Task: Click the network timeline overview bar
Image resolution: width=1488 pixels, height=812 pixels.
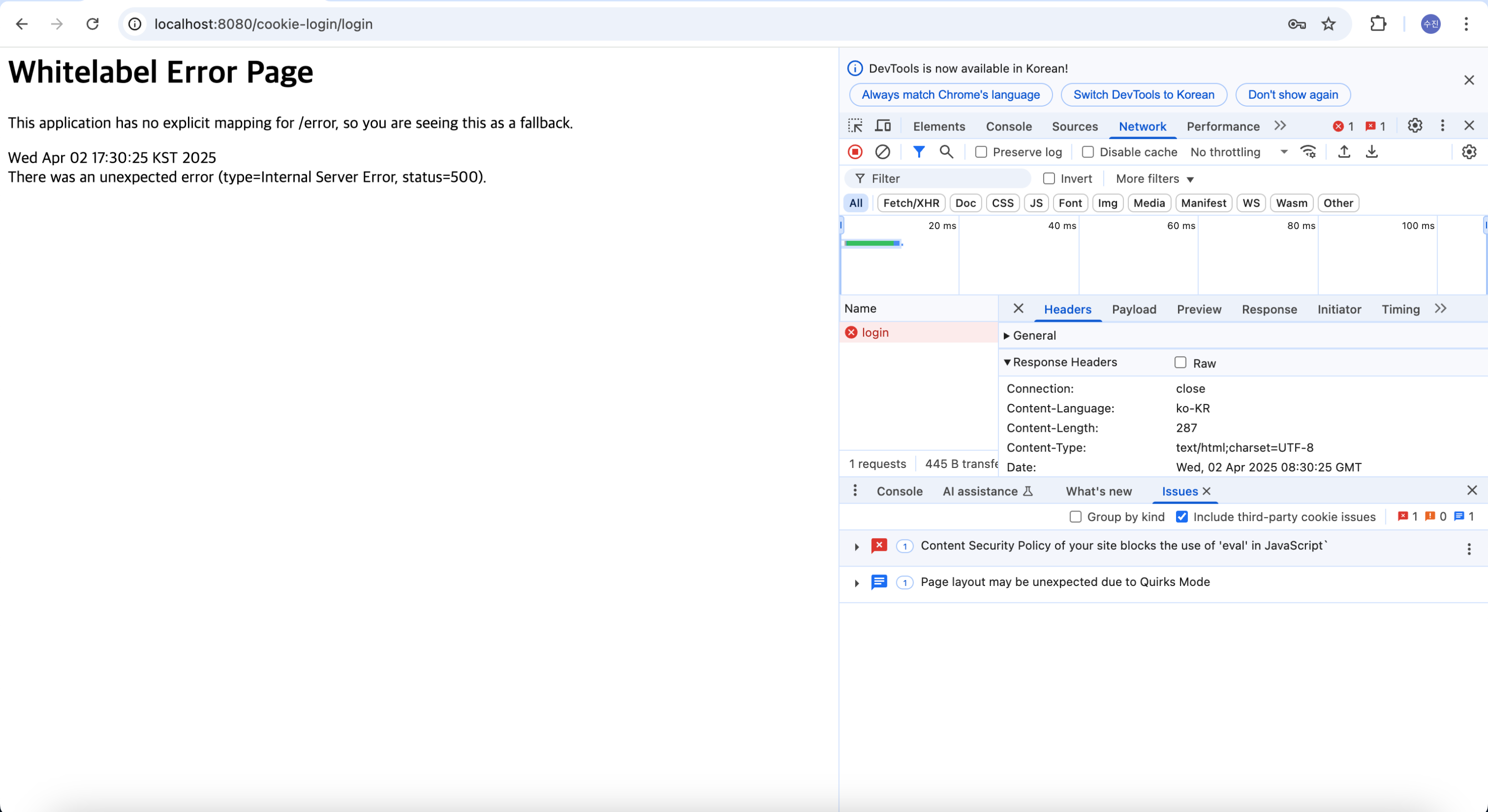Action: point(872,244)
